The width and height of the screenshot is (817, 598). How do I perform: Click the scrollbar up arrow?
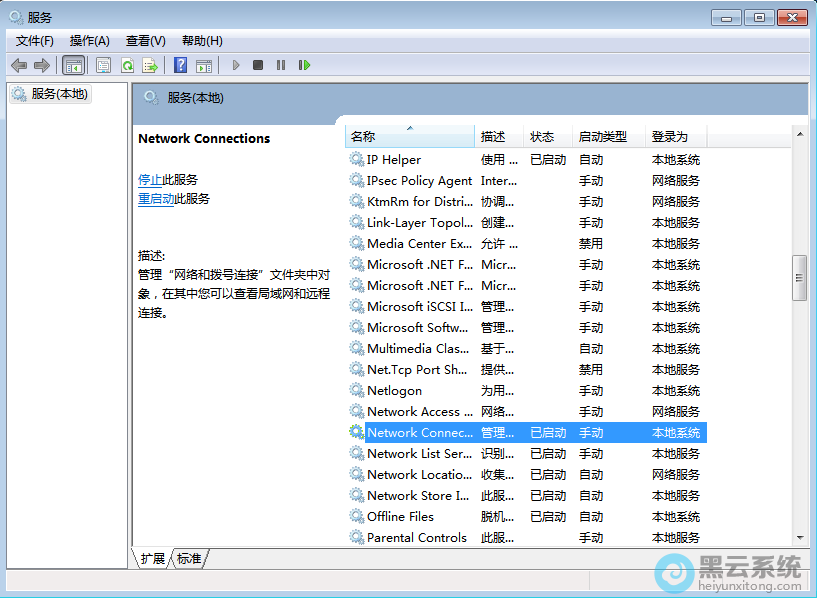coord(800,134)
